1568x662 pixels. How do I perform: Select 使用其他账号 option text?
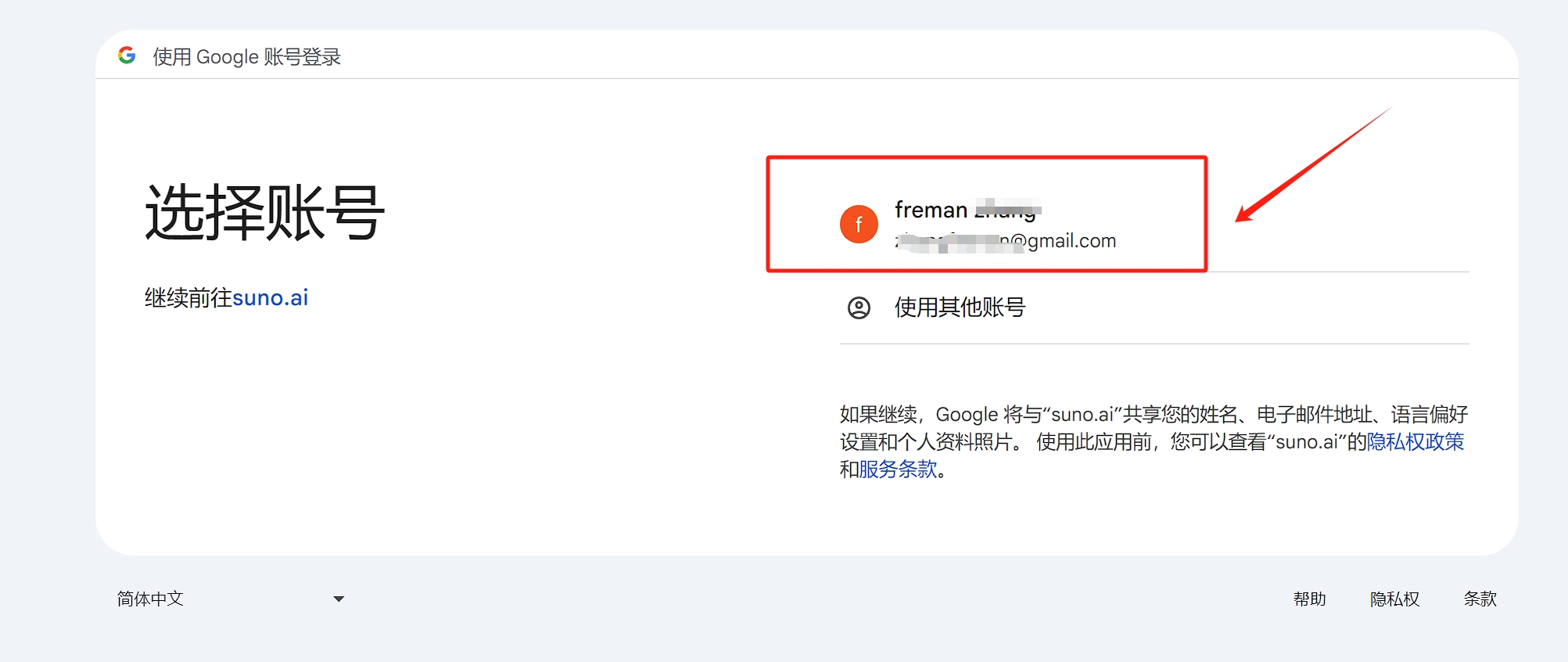point(960,308)
